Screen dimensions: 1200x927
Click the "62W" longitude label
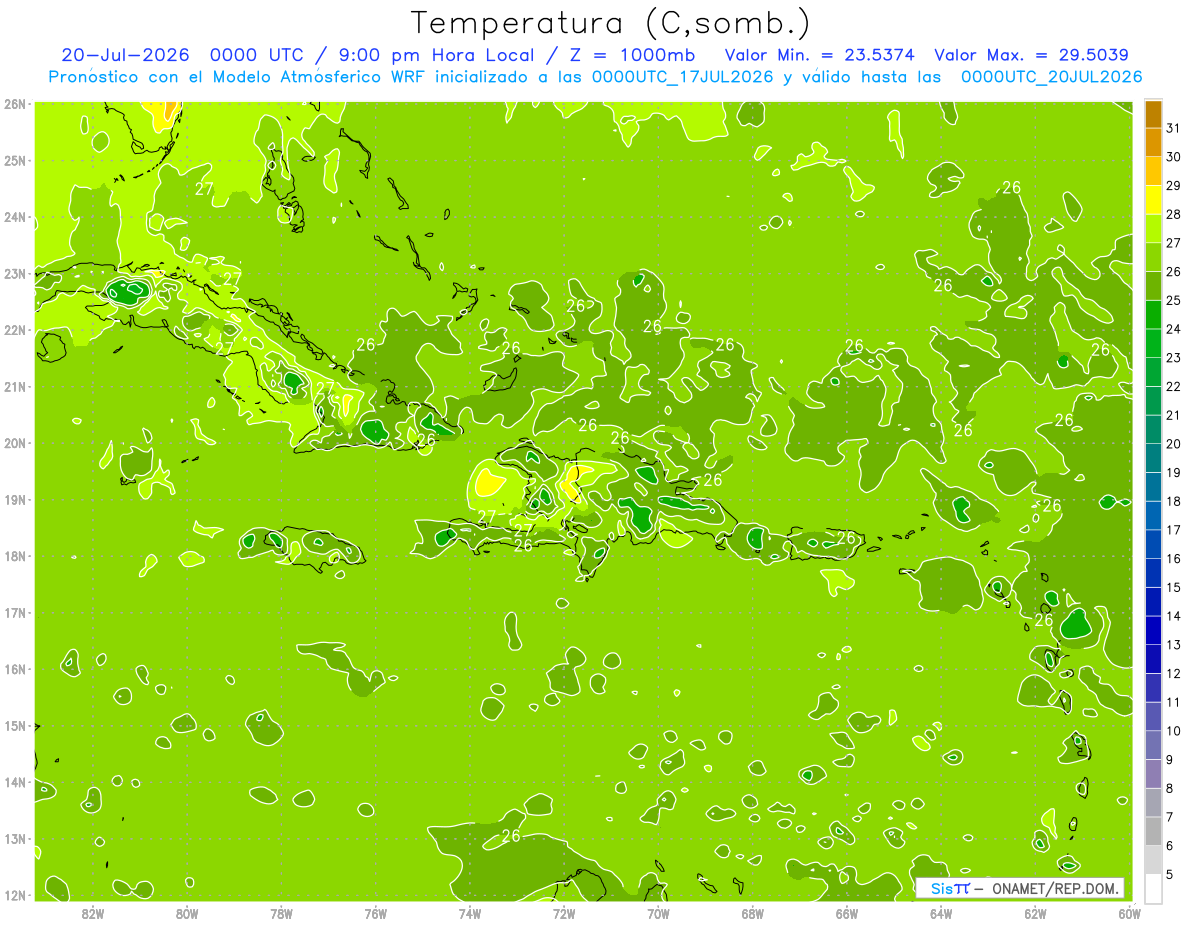[1035, 913]
